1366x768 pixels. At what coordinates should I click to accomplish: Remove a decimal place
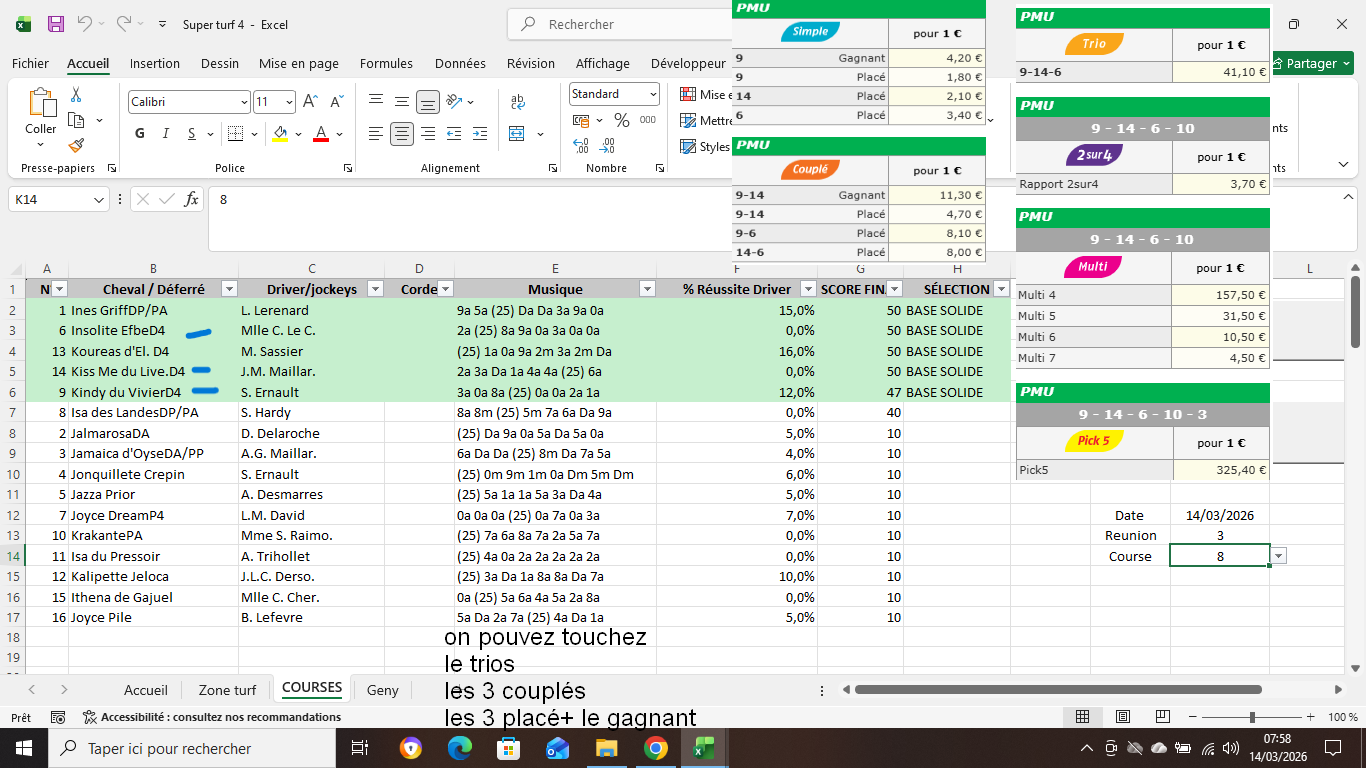(x=607, y=147)
